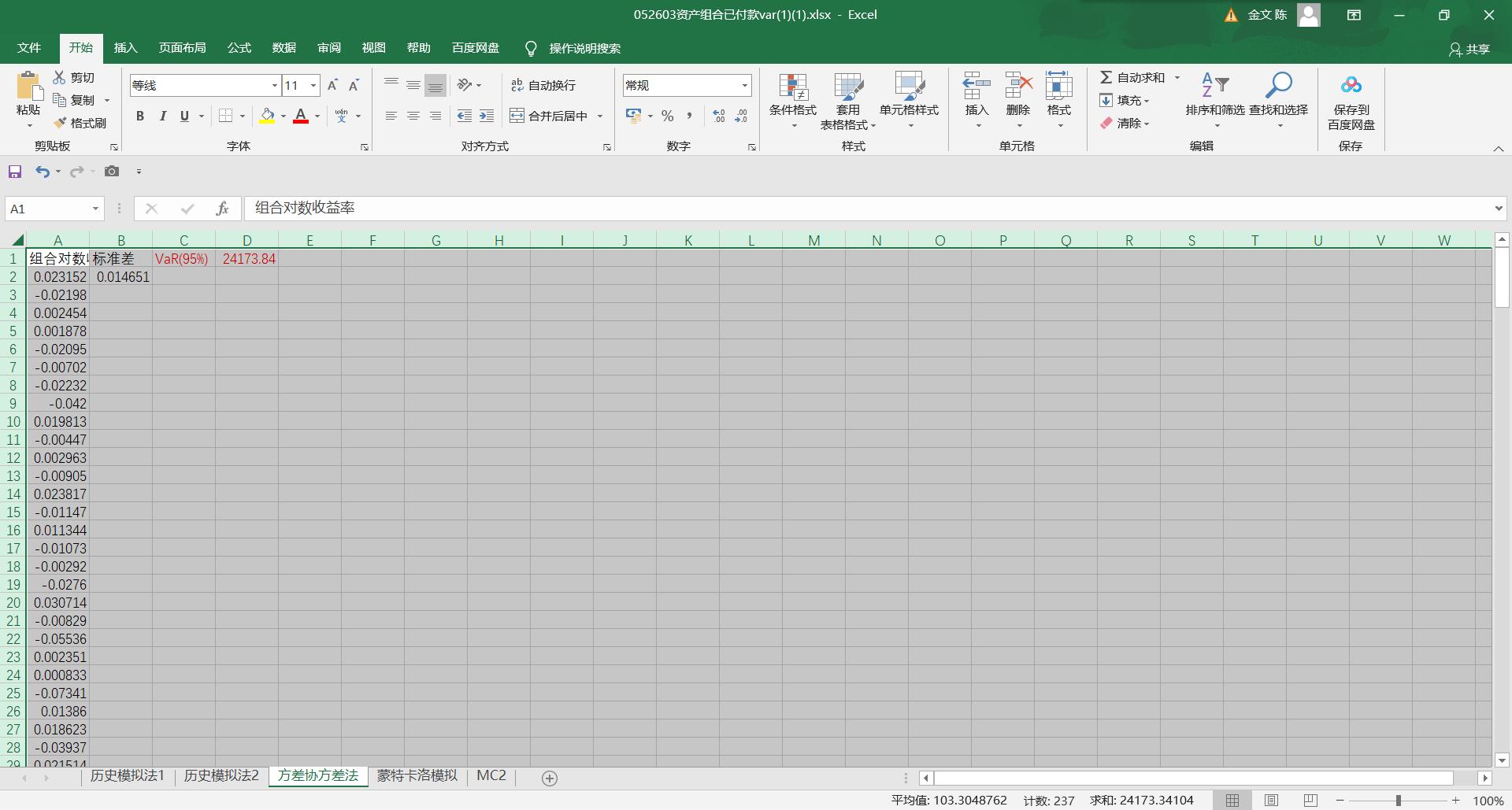Viewport: 1512px width, 810px height.
Task: Open the fill color dropdown arrow
Action: 283,116
